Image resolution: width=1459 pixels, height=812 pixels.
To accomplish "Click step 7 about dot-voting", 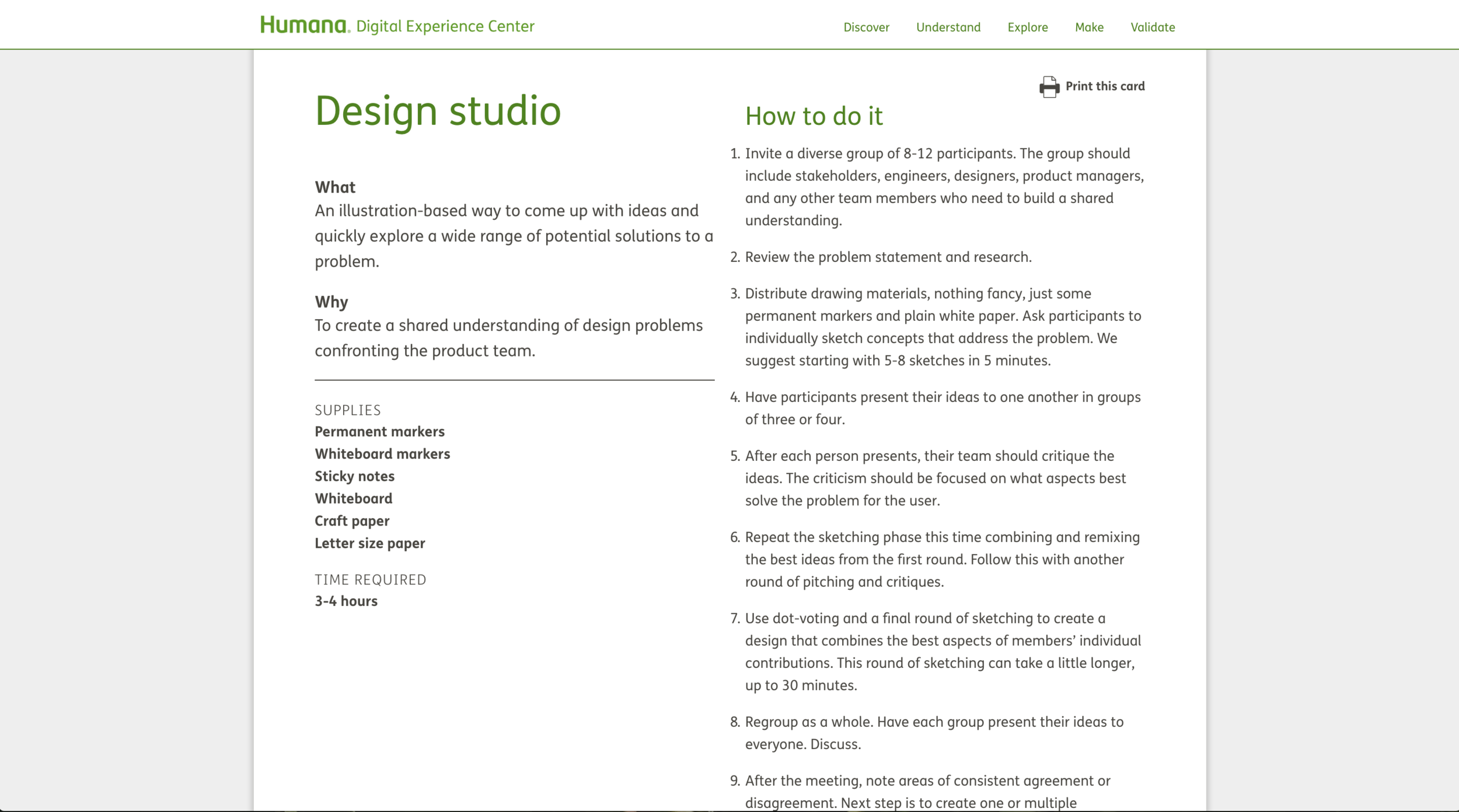I will [936, 652].
